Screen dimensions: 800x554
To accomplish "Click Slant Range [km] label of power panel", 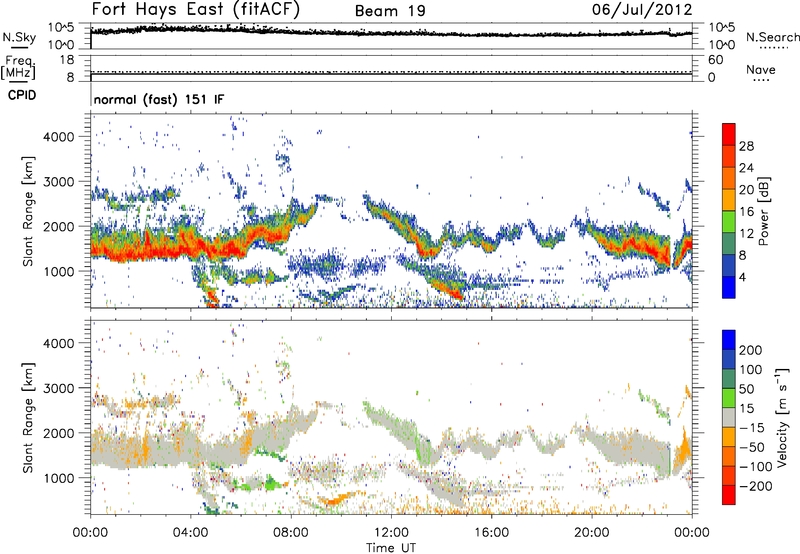I will (x=28, y=211).
